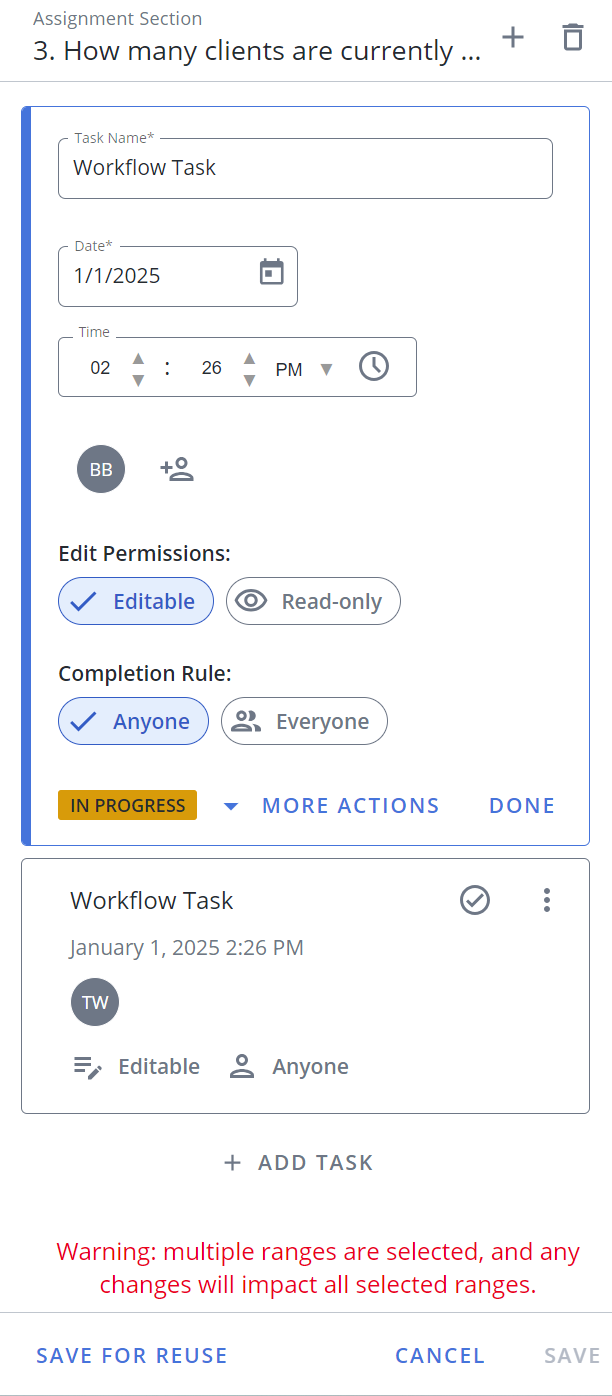The image size is (612, 1396).
Task: Expand the AM/PM dropdown arrow
Action: point(326,369)
